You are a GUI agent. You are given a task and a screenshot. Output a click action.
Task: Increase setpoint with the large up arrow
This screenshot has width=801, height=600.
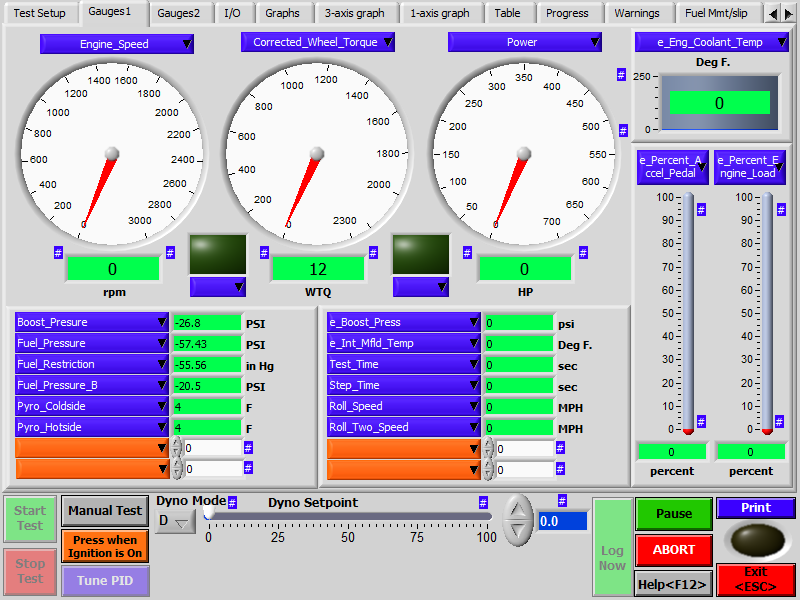pos(517,509)
